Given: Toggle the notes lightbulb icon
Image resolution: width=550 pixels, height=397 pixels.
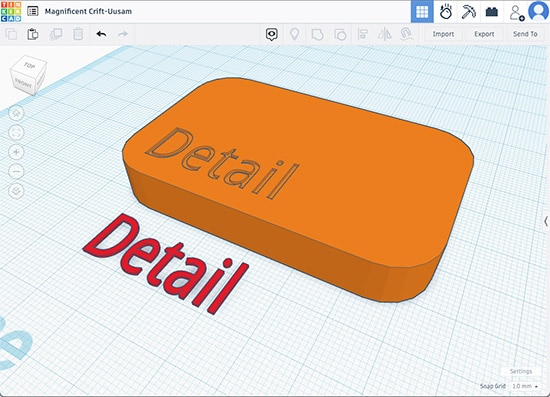Looking at the screenshot, I should (295, 34).
